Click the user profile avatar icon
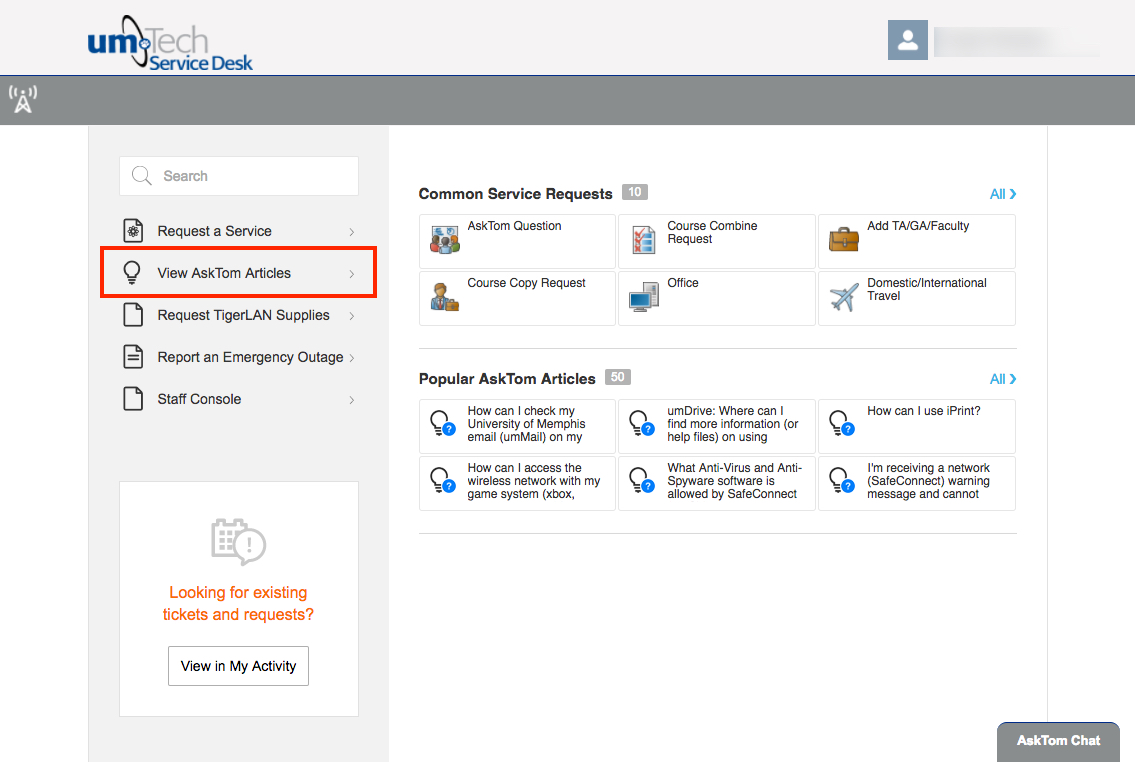 click(x=907, y=40)
